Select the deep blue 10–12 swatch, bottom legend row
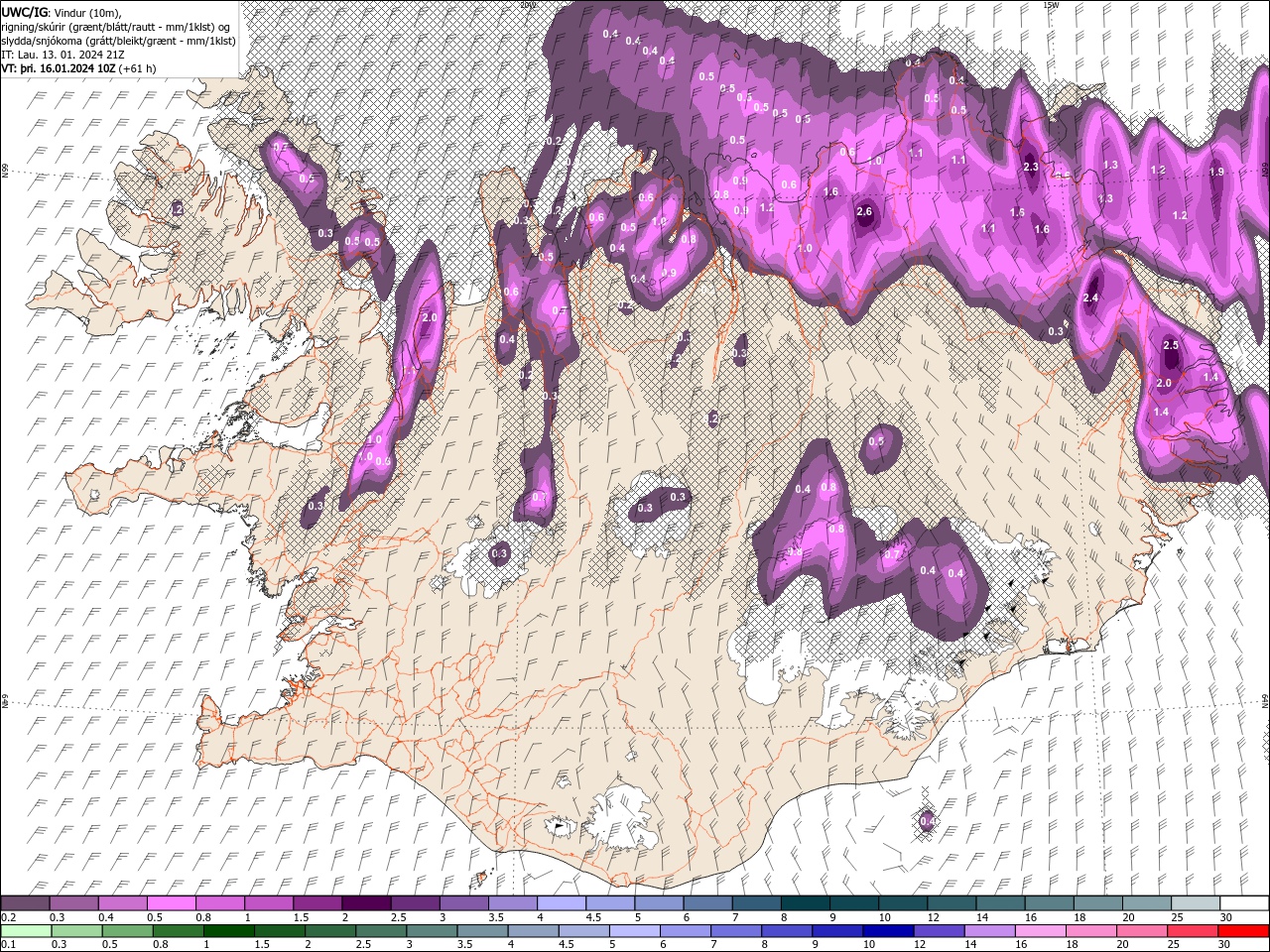The height and width of the screenshot is (952, 1270). click(889, 931)
